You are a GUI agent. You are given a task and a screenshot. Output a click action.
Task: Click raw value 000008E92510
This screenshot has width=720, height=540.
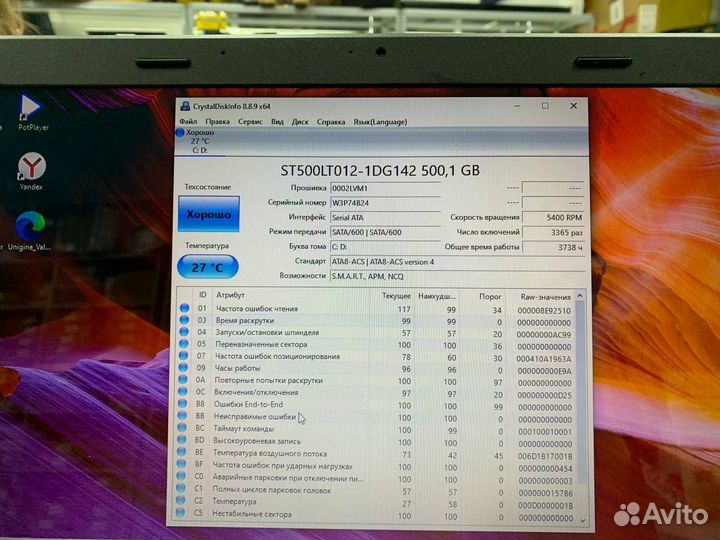coord(544,310)
